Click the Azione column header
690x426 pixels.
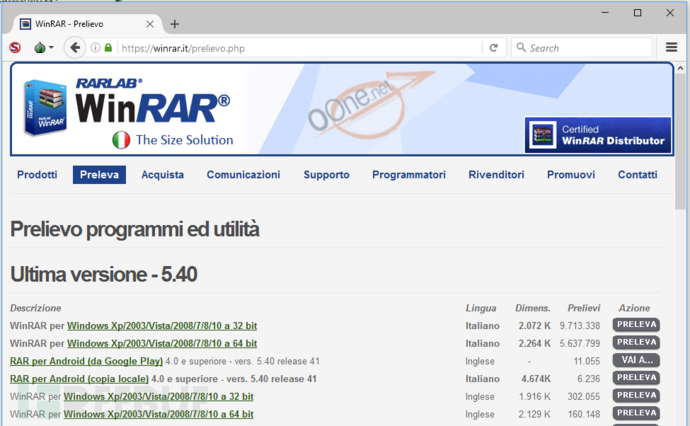point(634,308)
